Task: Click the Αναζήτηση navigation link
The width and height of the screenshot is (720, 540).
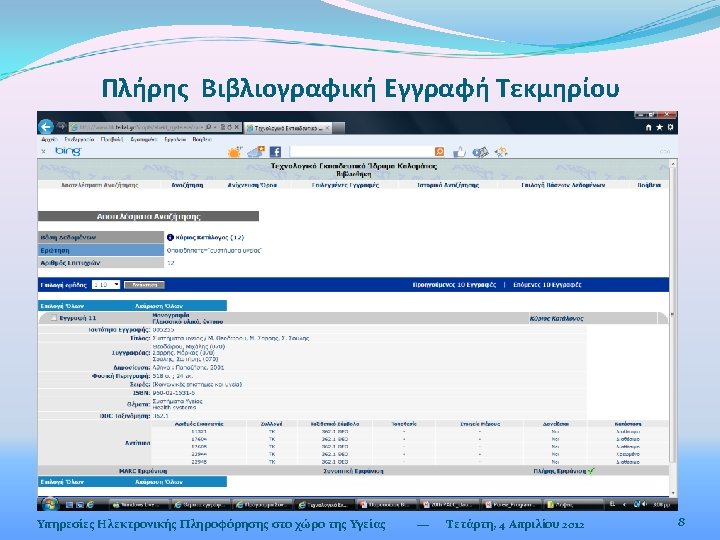Action: tap(187, 185)
